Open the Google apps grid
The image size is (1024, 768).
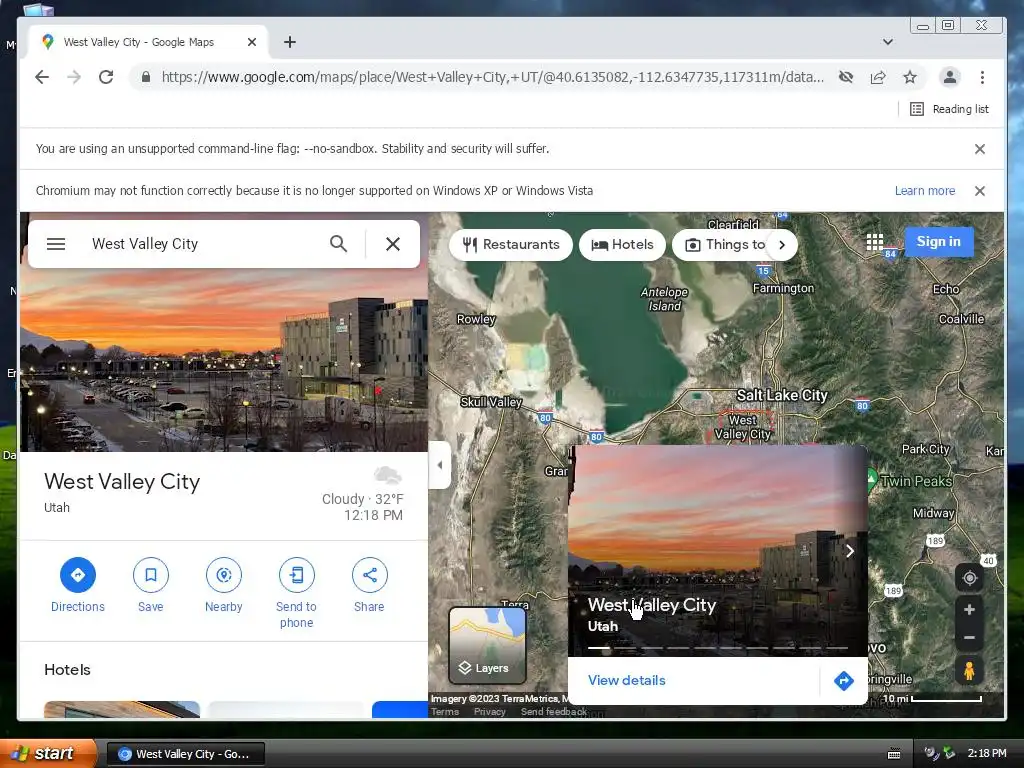tap(875, 242)
